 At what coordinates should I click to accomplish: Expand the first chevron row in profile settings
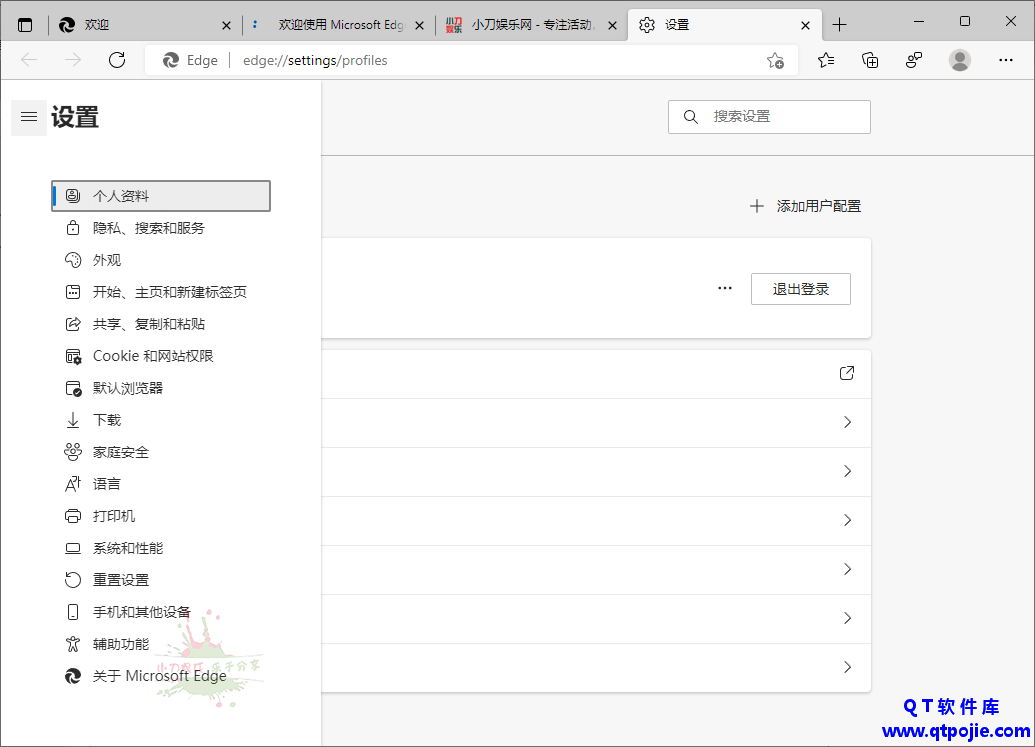[x=847, y=422]
